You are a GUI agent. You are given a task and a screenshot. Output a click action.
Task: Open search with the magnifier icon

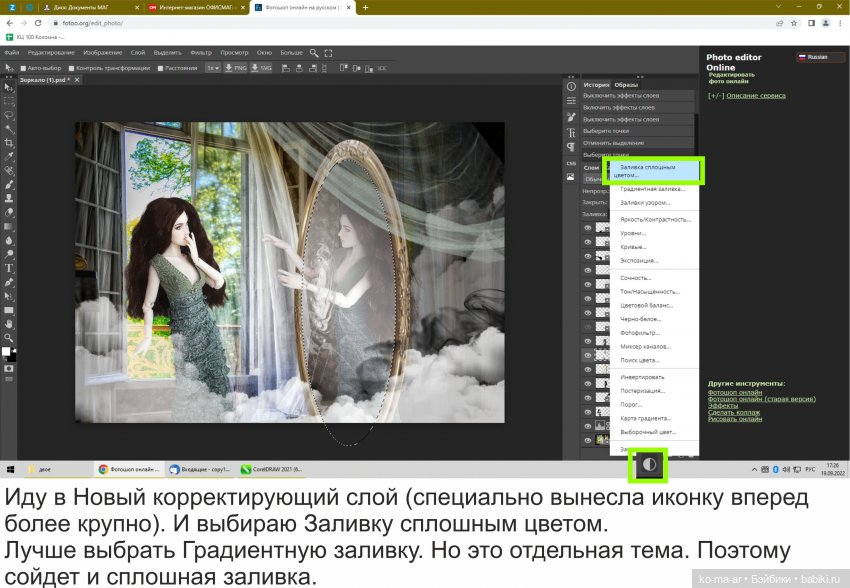point(311,52)
